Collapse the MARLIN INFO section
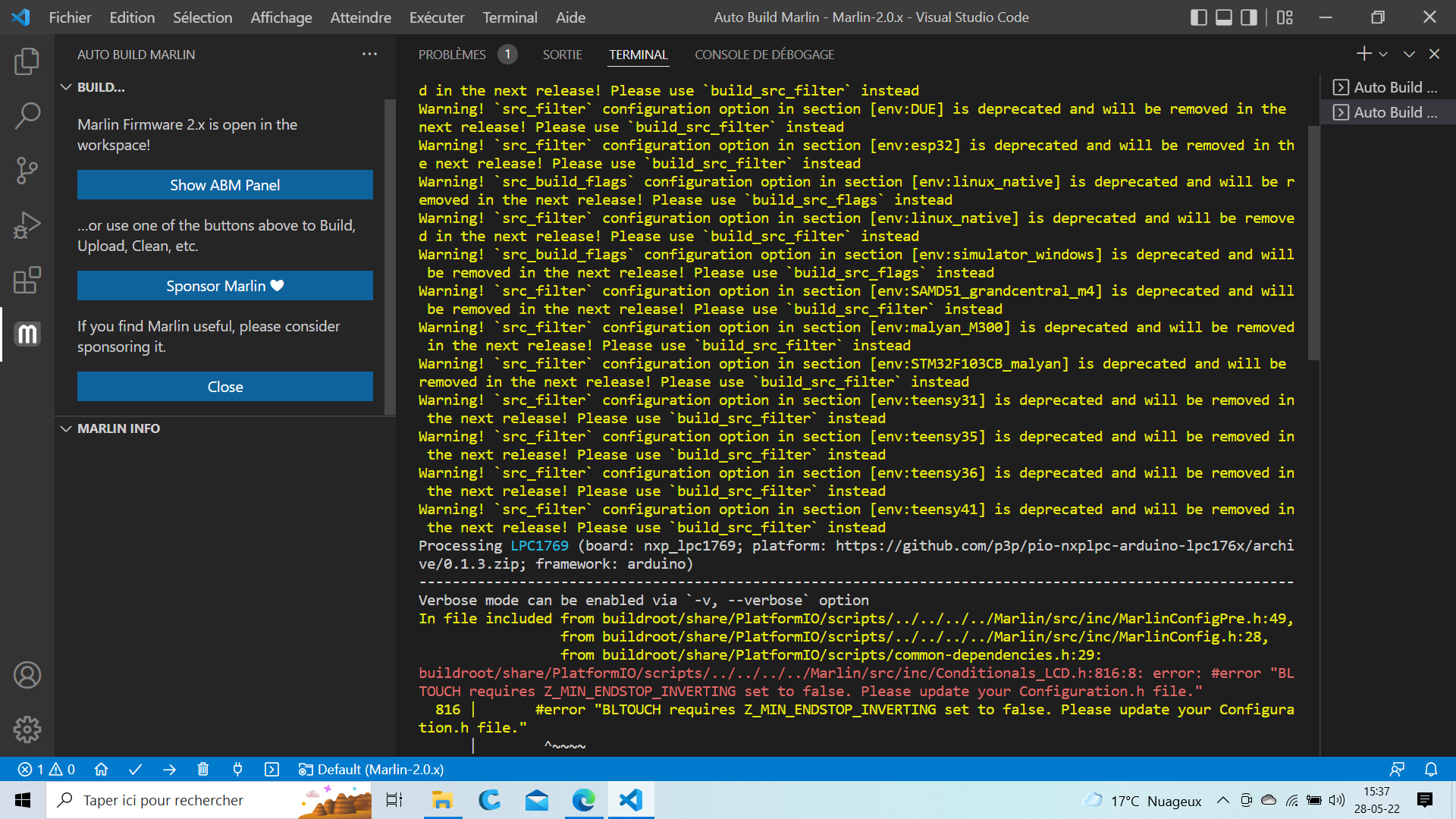Viewport: 1456px width, 819px height. point(66,428)
